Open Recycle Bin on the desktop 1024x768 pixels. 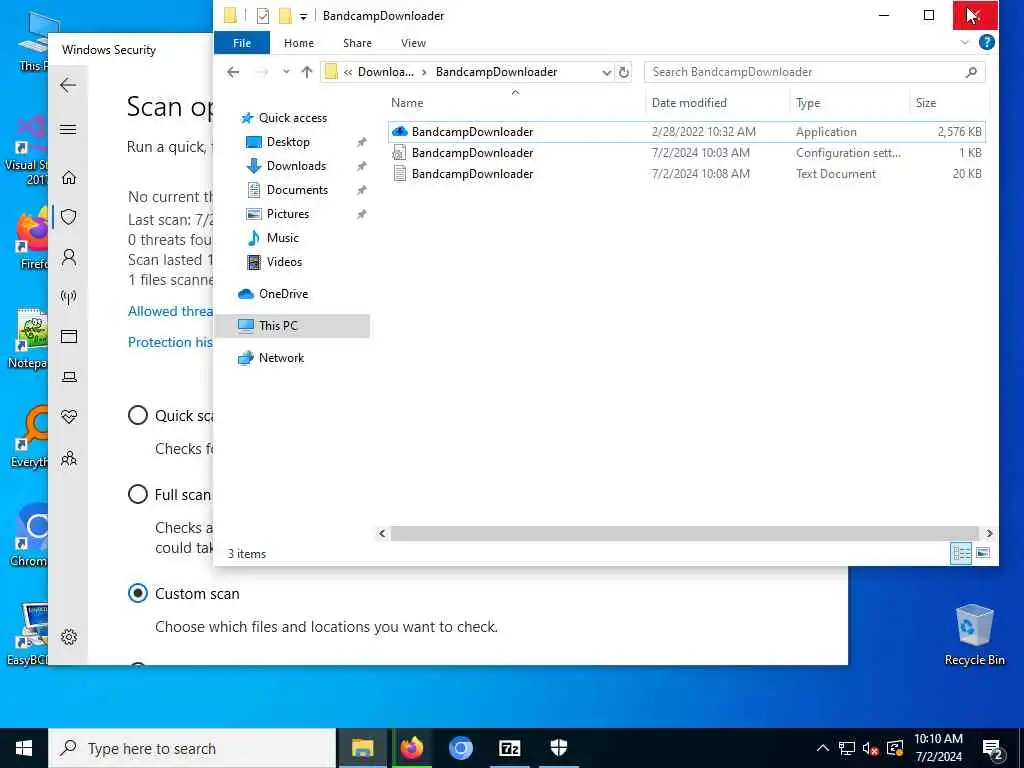[x=974, y=635]
